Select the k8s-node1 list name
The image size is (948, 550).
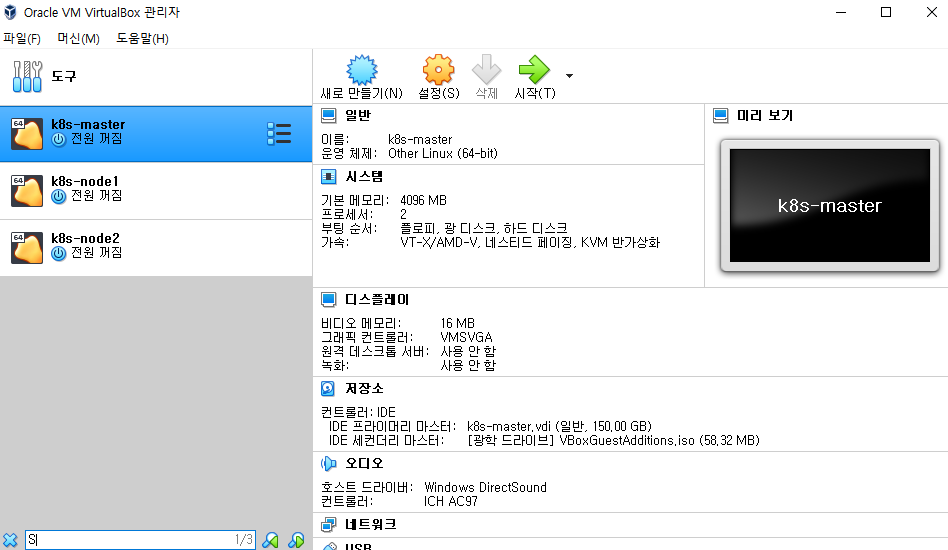pyautogui.click(x=85, y=181)
